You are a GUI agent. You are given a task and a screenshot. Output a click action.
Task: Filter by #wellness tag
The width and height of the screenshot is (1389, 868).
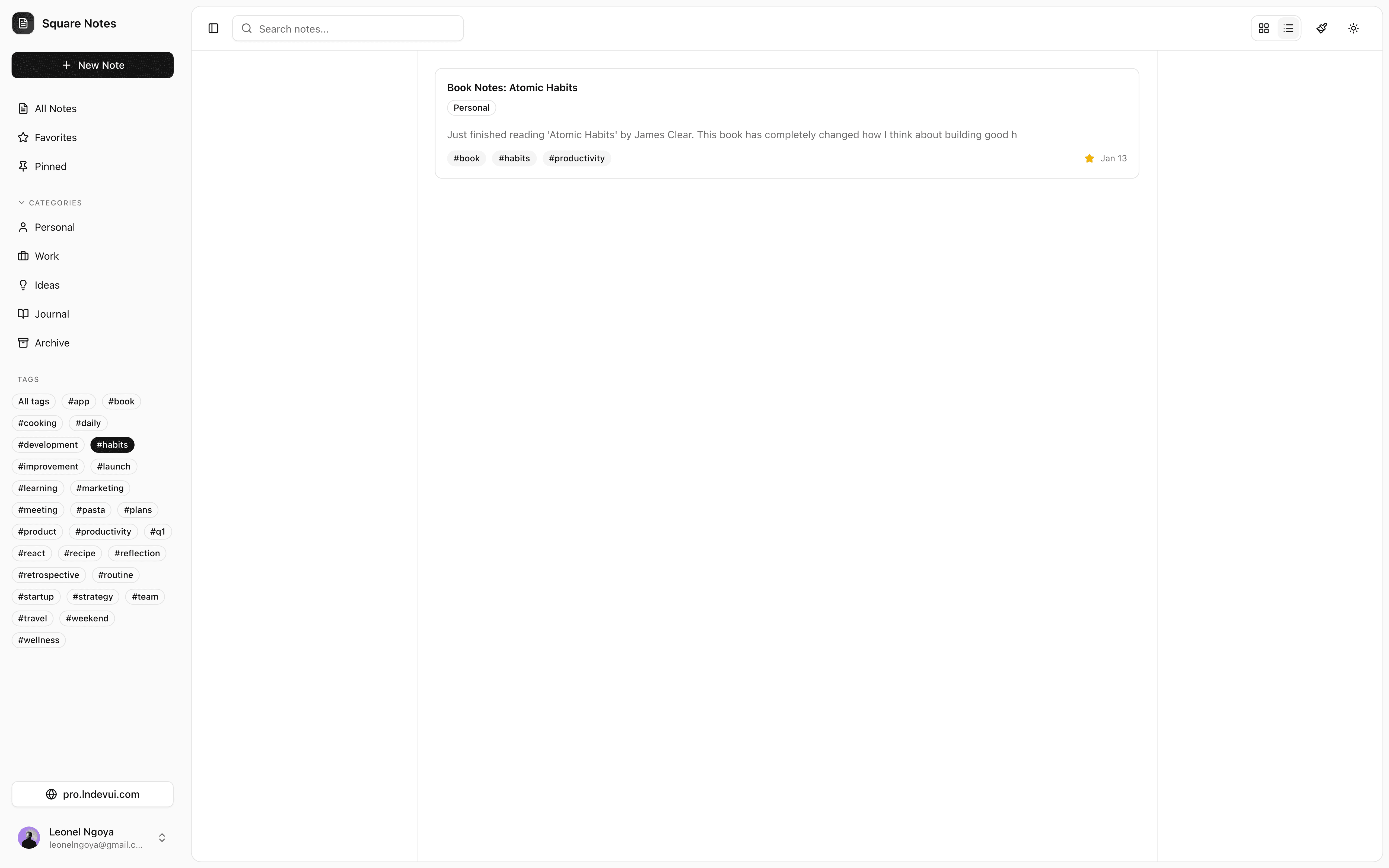coord(39,640)
